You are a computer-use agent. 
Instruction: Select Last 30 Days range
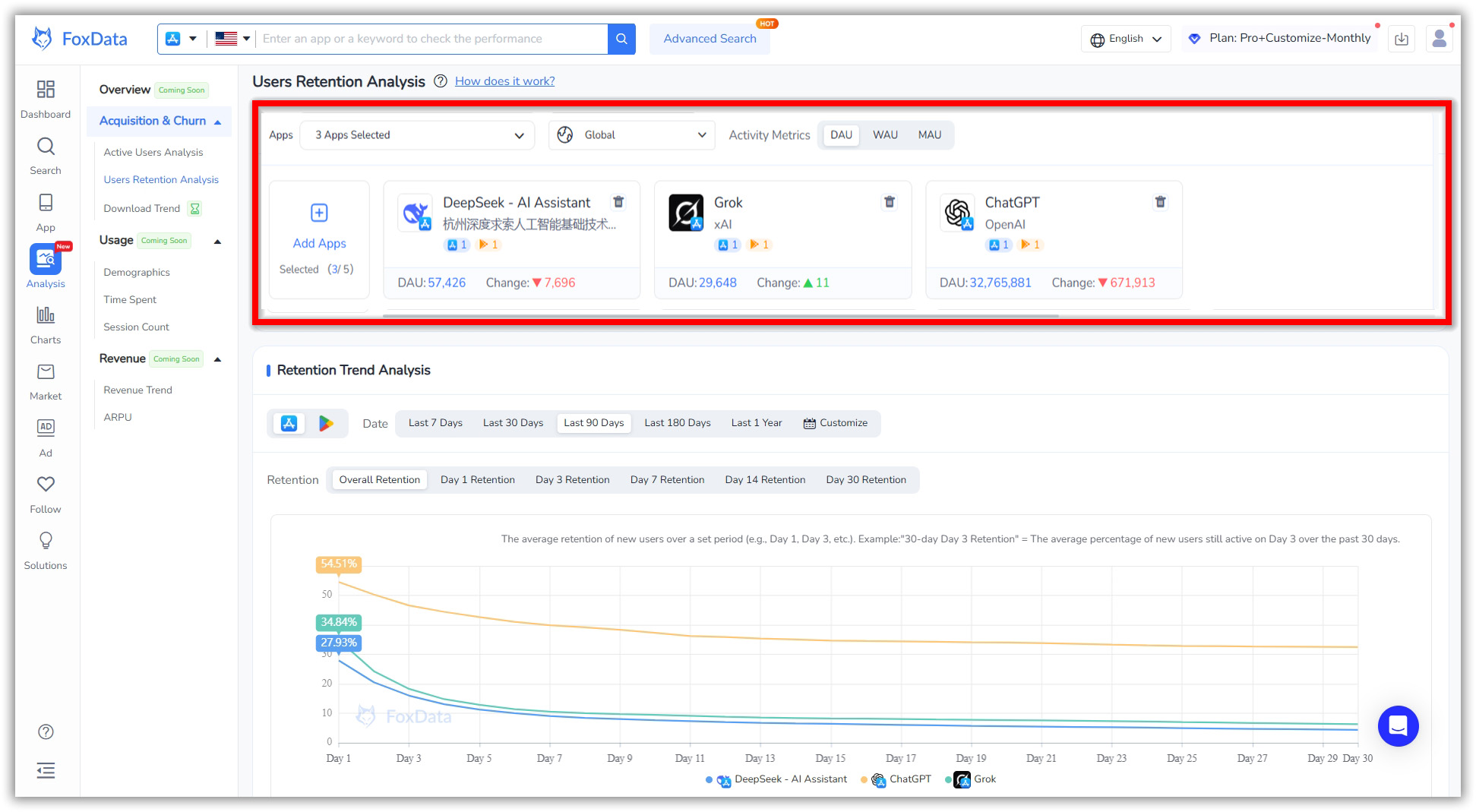pos(513,423)
